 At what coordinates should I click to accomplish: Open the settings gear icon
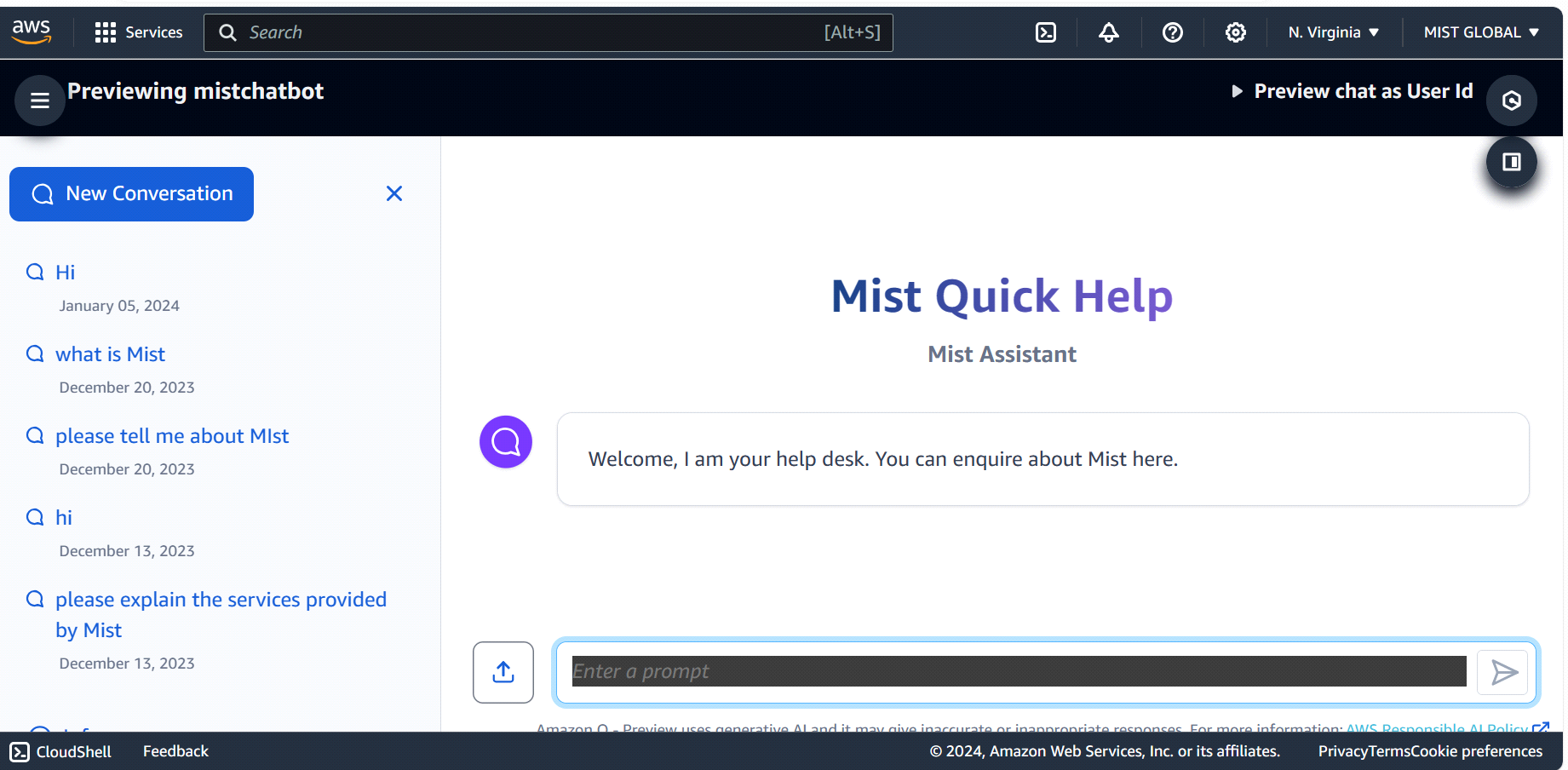click(x=1236, y=32)
